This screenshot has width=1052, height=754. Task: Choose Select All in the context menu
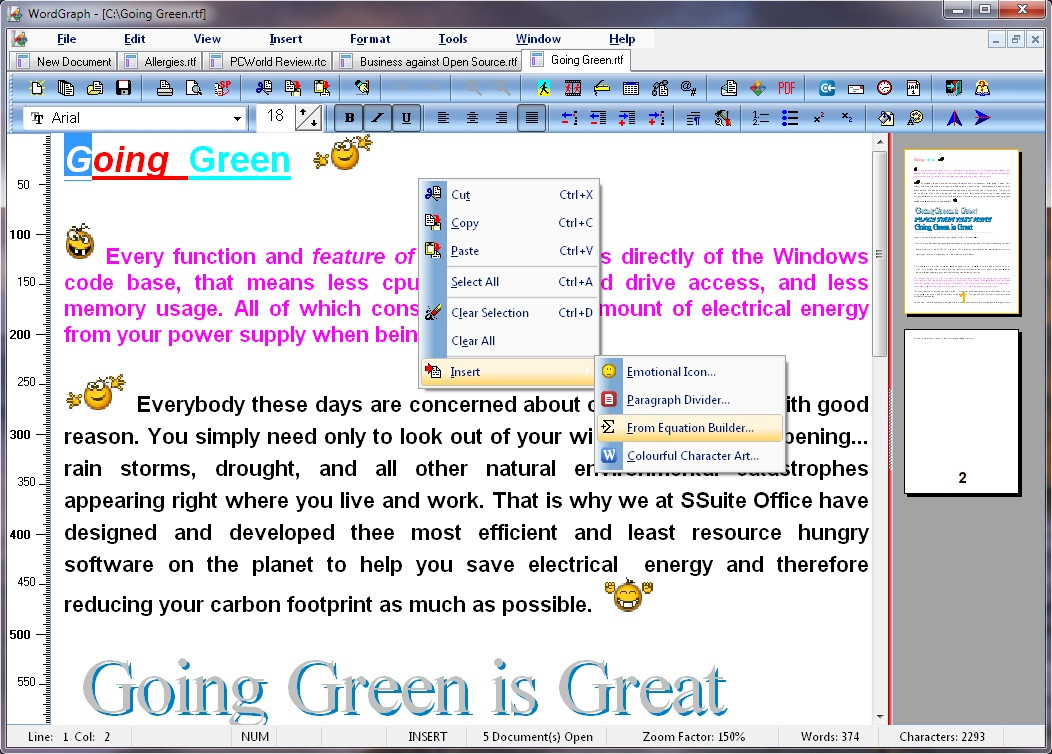coord(509,282)
